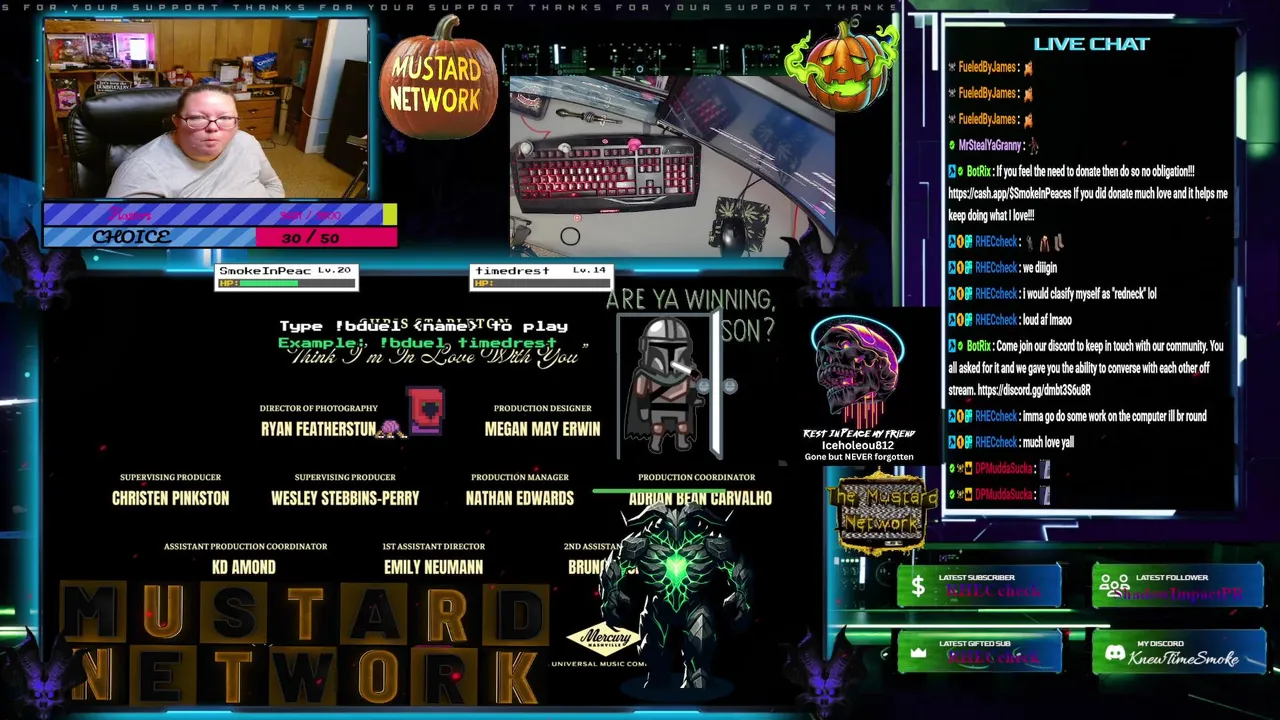Click the BotRix donation message
The image size is (1280, 720).
click(x=1088, y=193)
